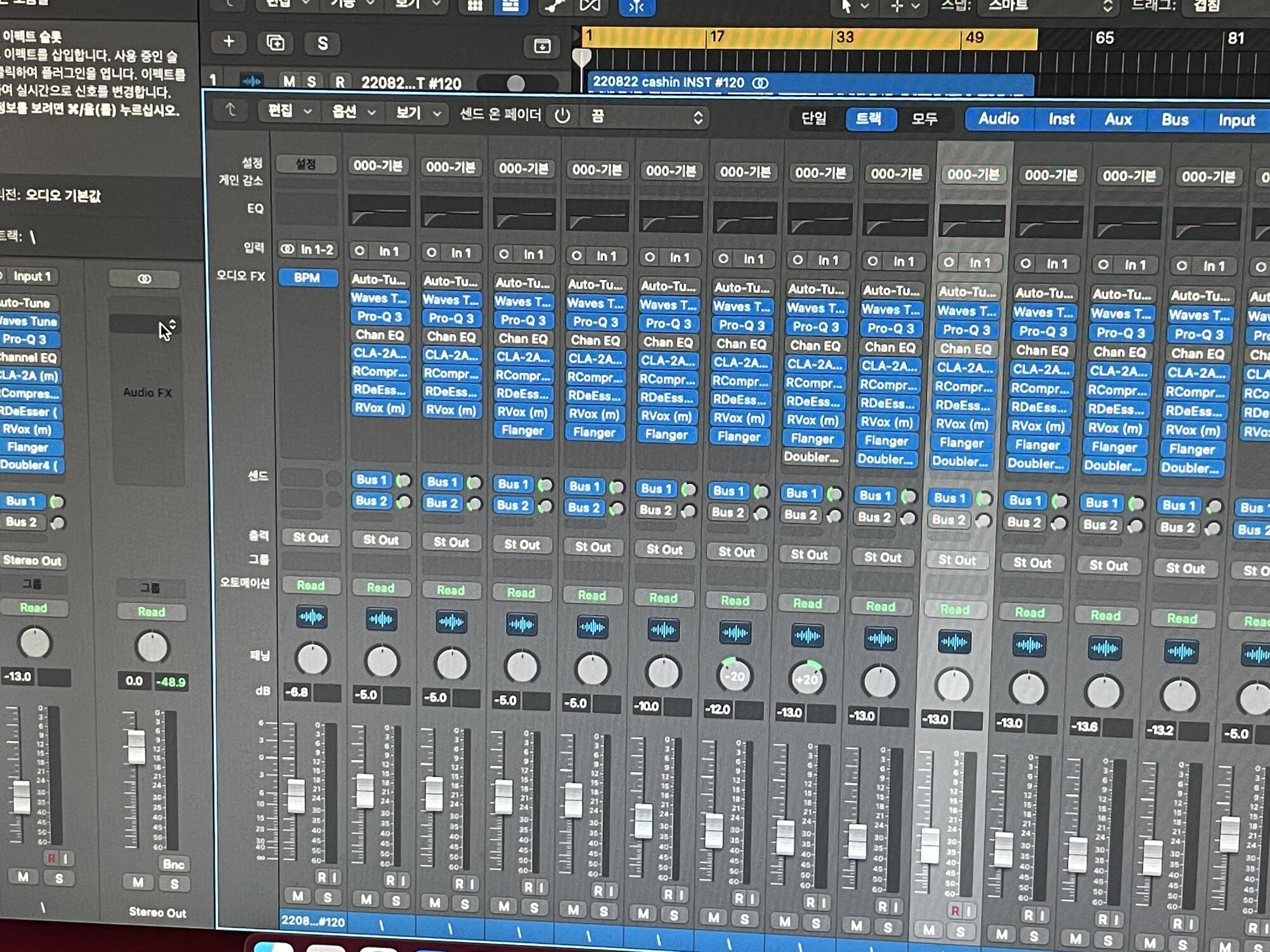Mute track 1 in the track header
1270x952 pixels.
289,81
